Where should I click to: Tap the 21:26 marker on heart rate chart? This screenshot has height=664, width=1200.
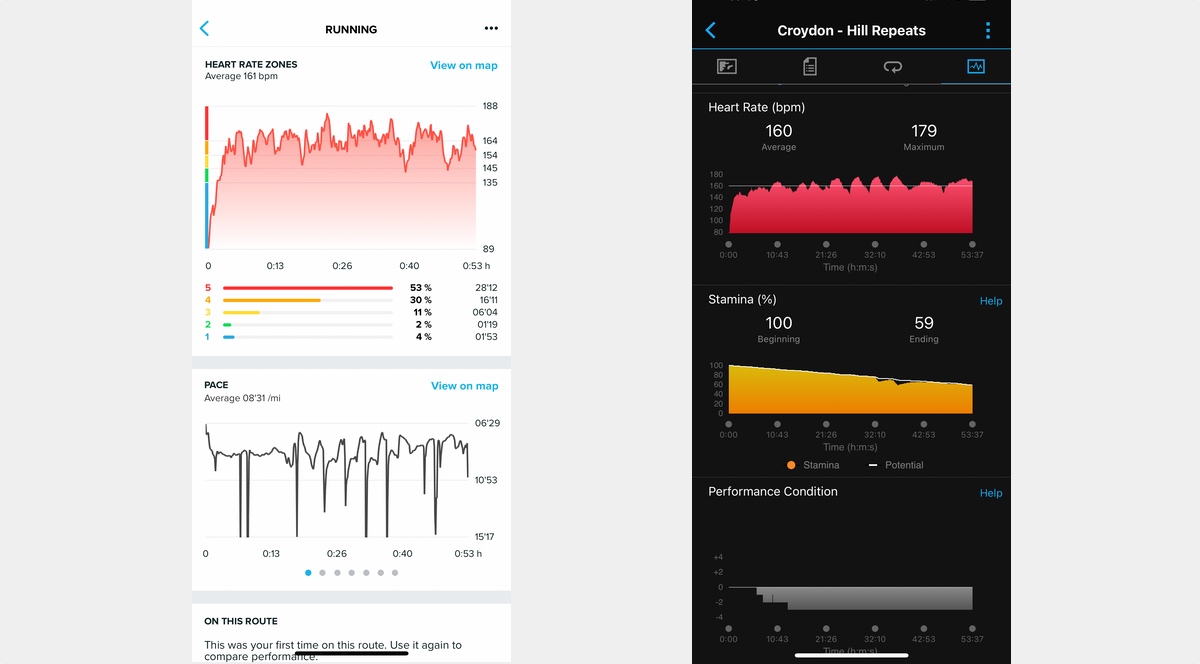[x=826, y=243]
